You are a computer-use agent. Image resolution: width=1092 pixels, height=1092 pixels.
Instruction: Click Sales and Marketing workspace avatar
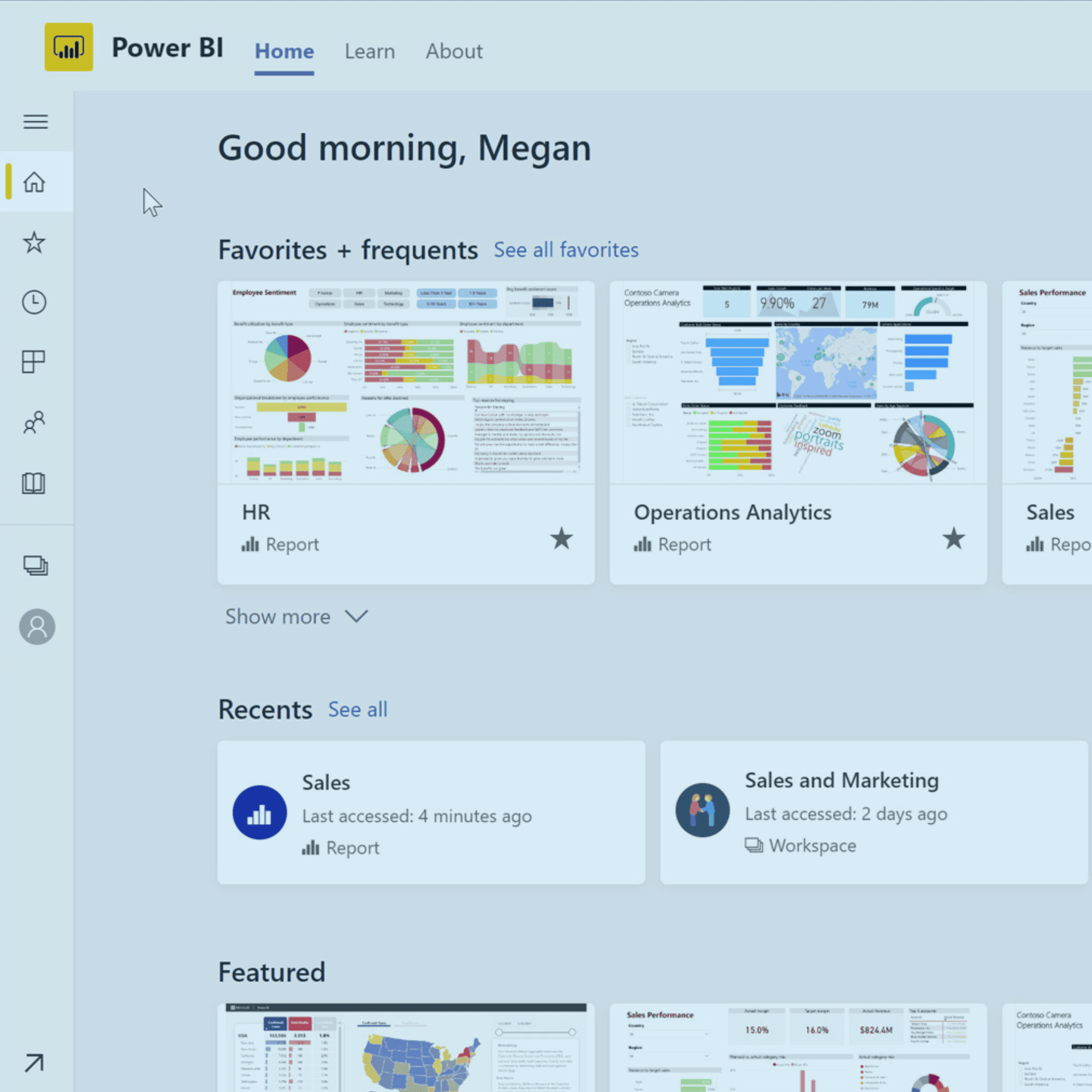coord(702,810)
